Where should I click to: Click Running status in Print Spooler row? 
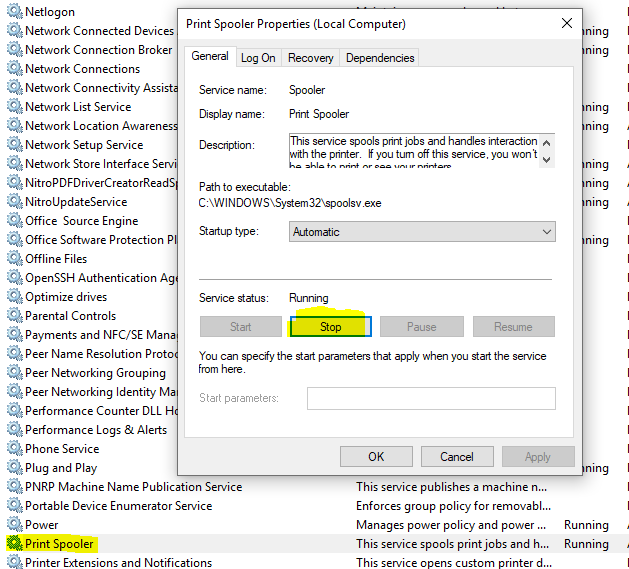[x=586, y=543]
